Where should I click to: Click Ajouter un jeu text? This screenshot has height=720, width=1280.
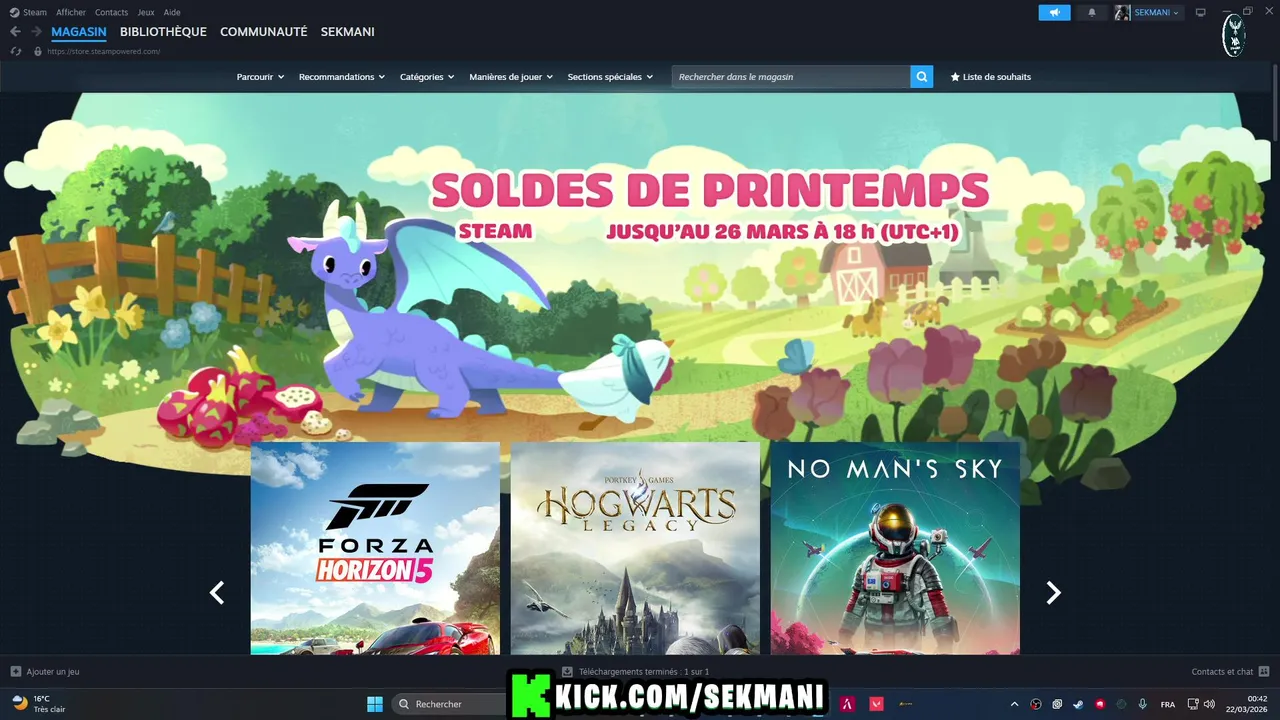pos(53,672)
